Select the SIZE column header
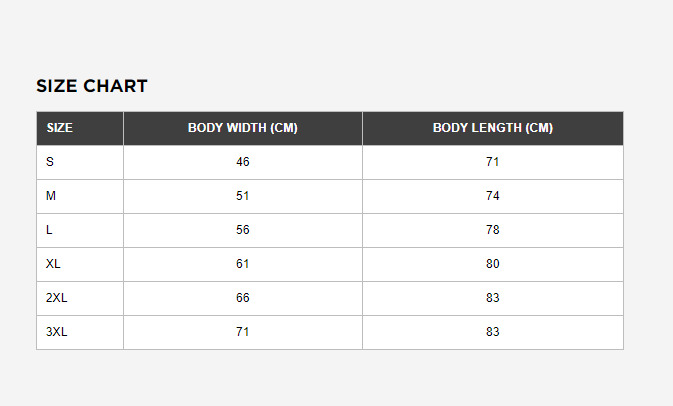The height and width of the screenshot is (406, 673). pos(60,128)
